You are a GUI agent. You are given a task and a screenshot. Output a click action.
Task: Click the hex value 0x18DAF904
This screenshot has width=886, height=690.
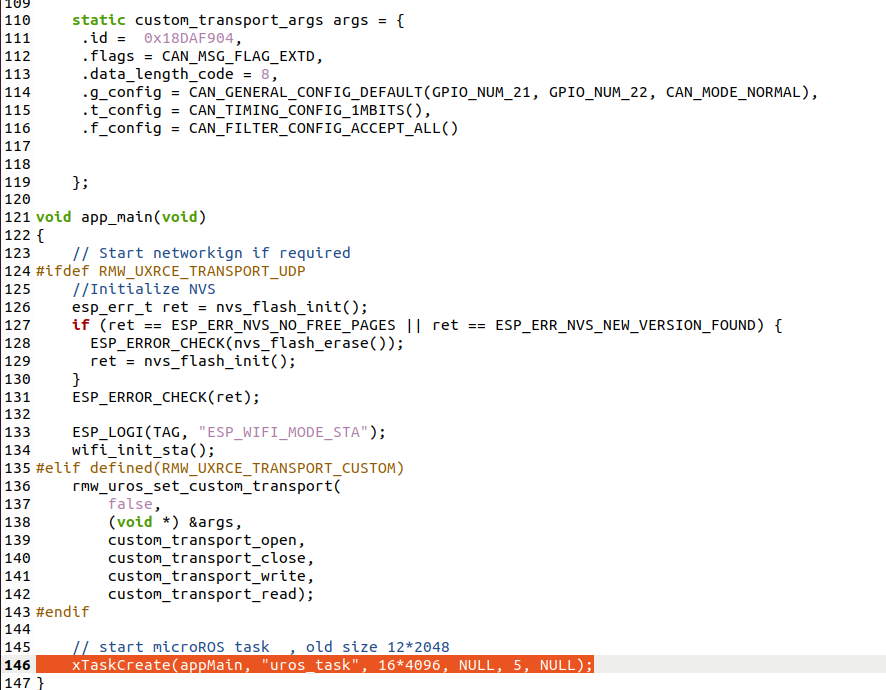[188, 38]
